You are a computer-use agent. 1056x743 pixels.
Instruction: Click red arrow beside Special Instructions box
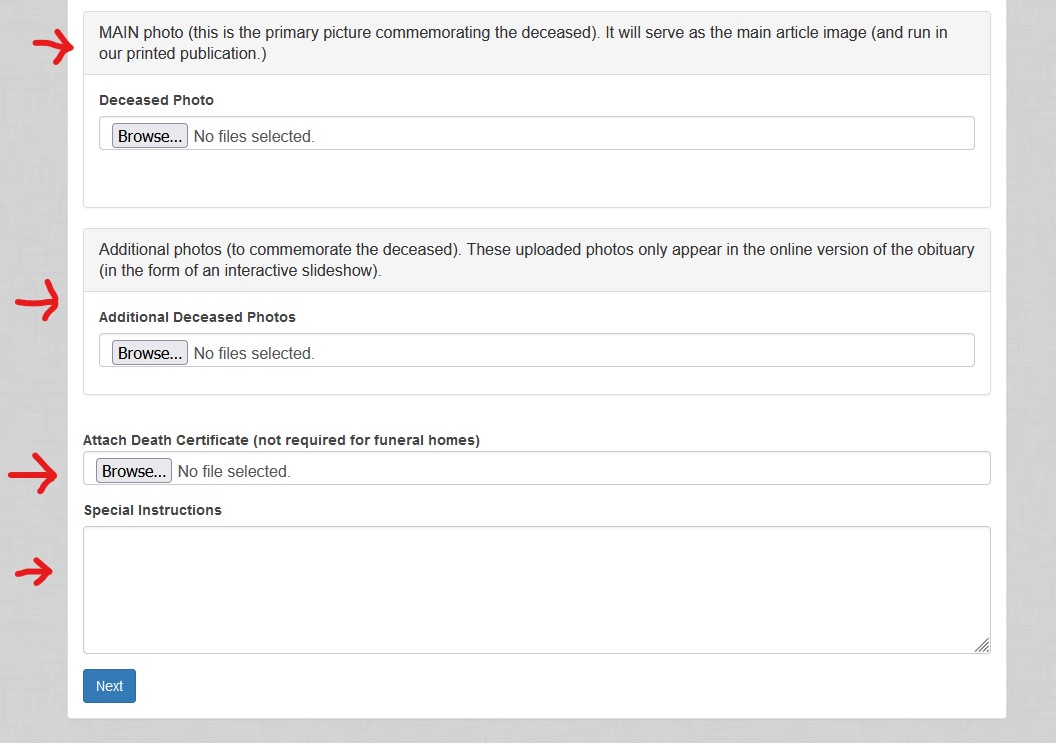[35, 573]
